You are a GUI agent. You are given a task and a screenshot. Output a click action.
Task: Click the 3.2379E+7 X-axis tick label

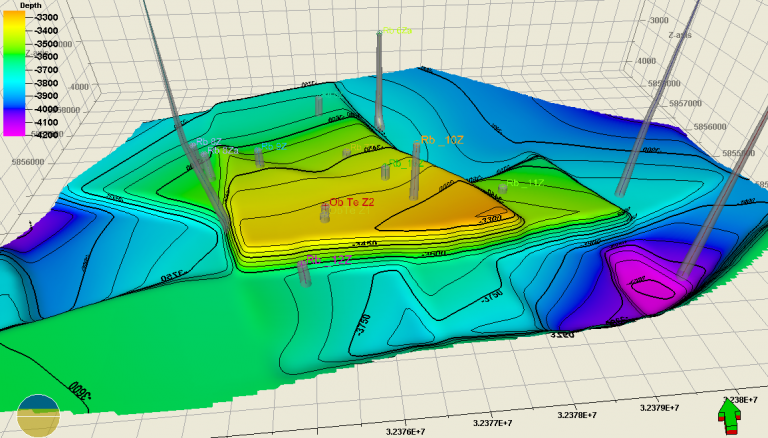(660, 408)
